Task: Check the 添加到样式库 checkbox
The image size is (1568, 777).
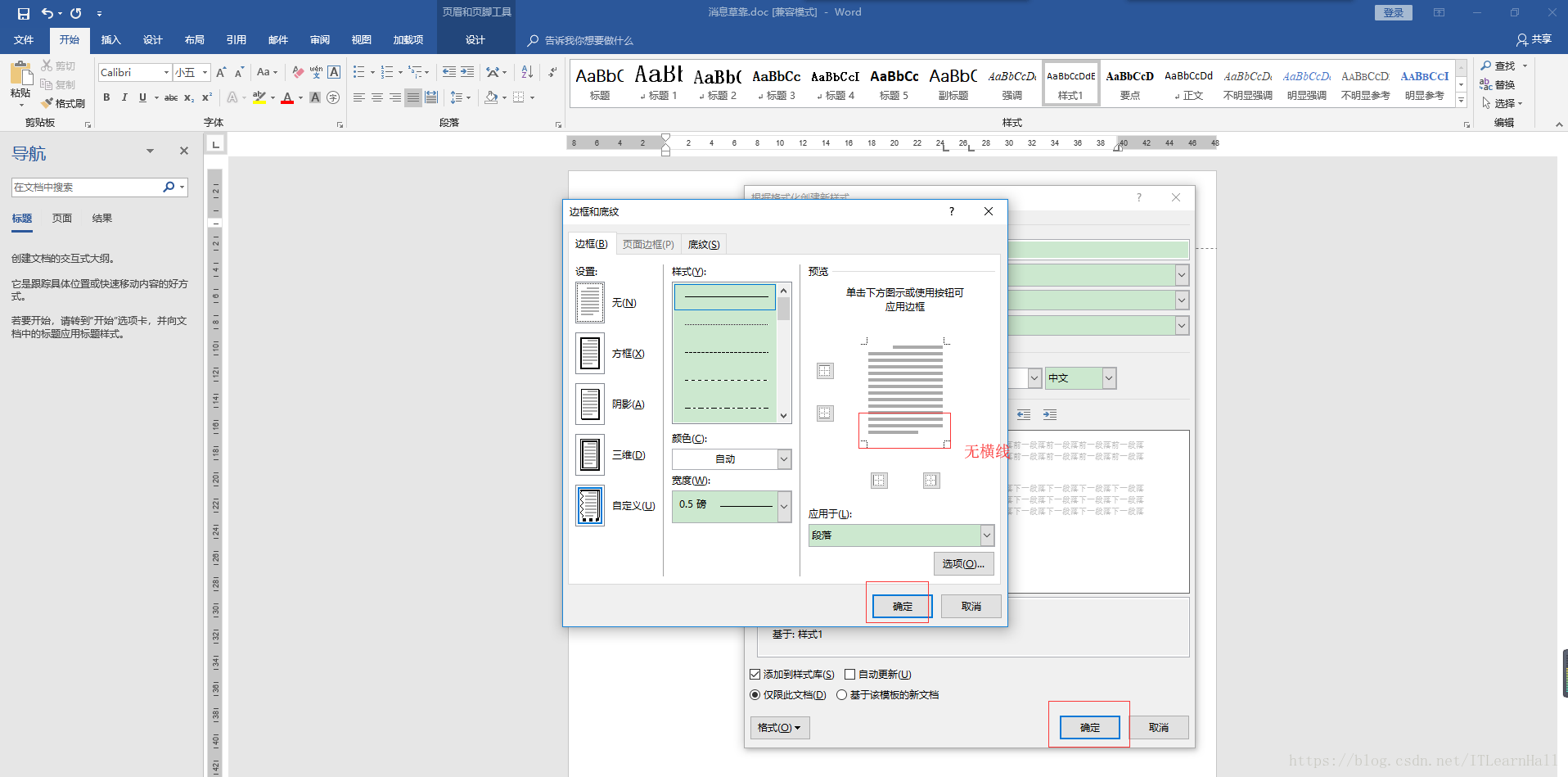Action: (755, 675)
